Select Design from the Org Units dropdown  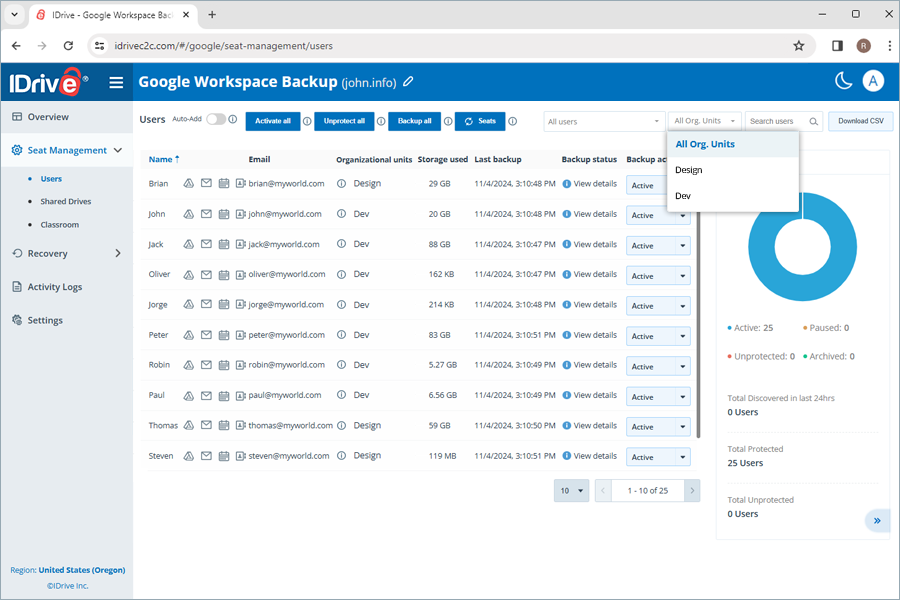[688, 170]
